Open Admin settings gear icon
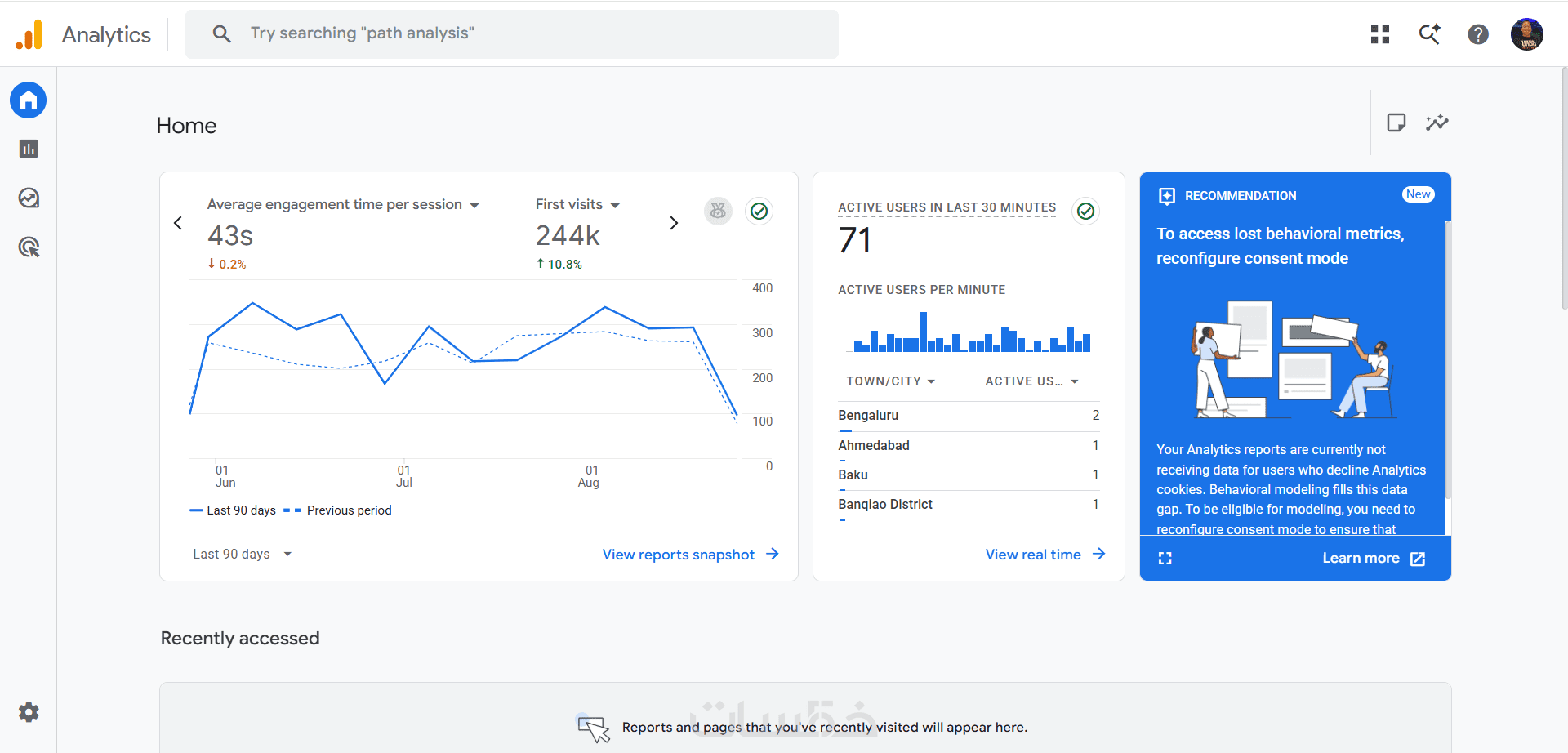Image resolution: width=1568 pixels, height=753 pixels. point(29,712)
